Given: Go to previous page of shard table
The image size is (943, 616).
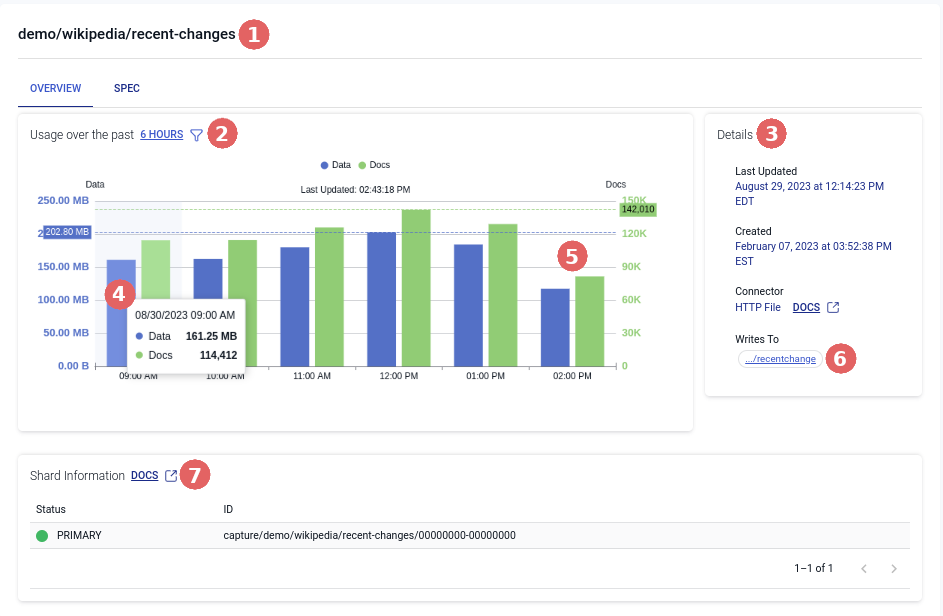Looking at the screenshot, I should coord(864,569).
